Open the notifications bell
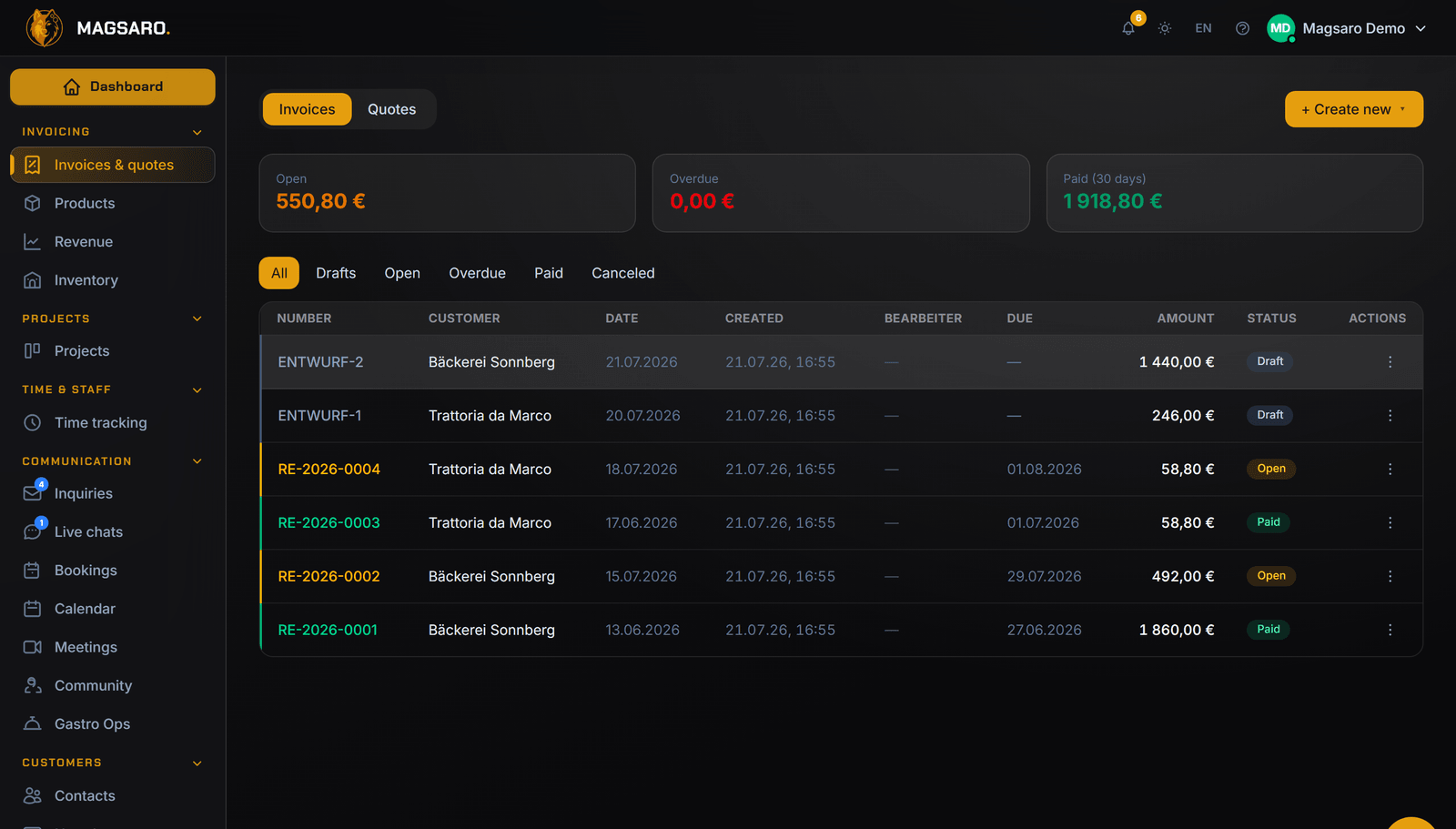Image resolution: width=1456 pixels, height=829 pixels. point(1128,28)
